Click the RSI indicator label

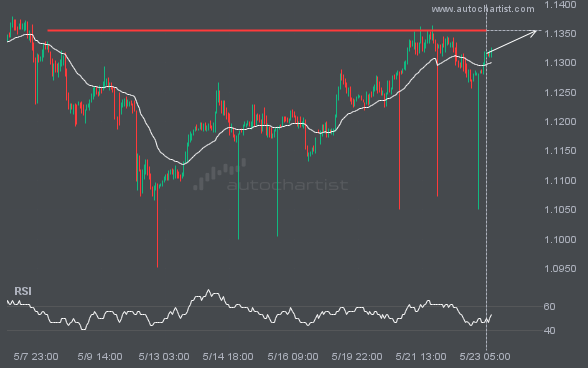[23, 291]
